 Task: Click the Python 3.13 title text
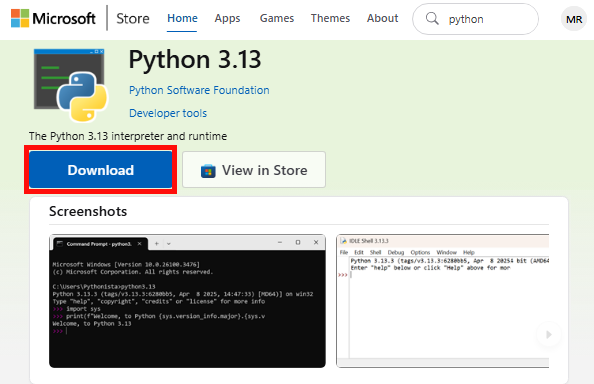(x=195, y=59)
